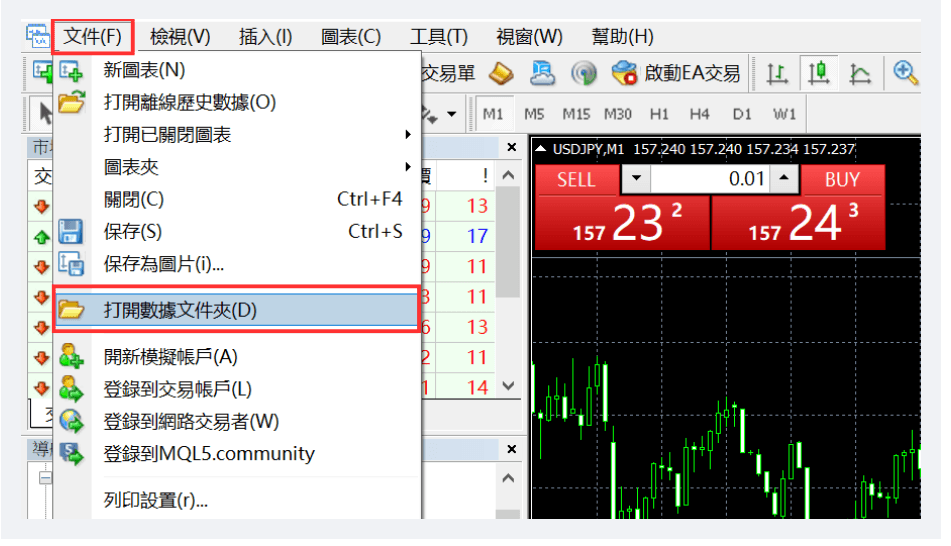Screen dimensions: 951x546
Task: Select the H4 timeframe
Action: (699, 114)
